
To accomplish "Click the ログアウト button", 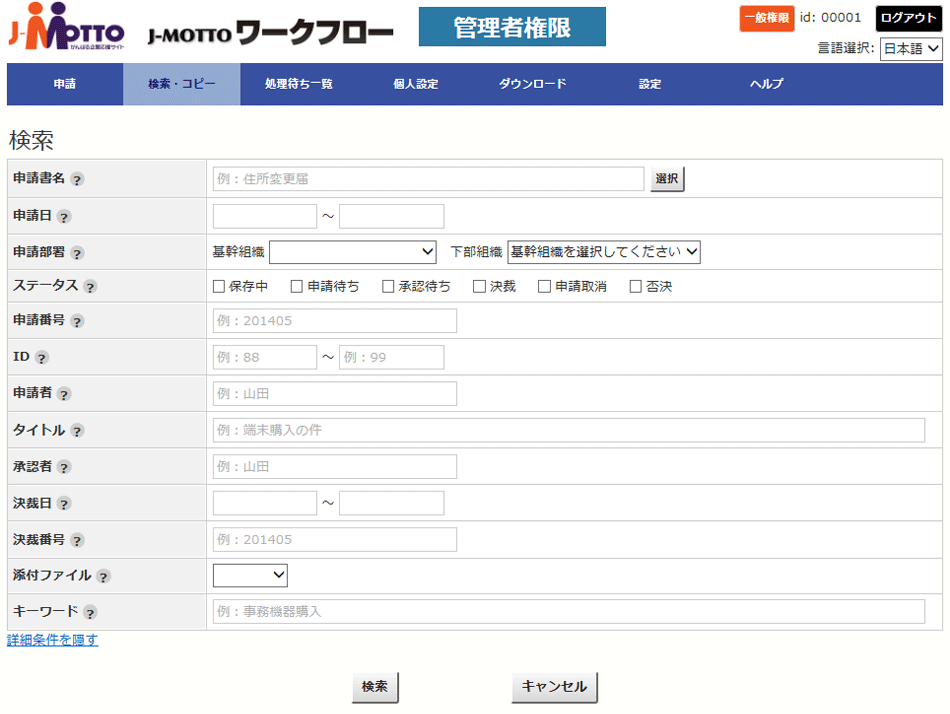I will [x=908, y=18].
